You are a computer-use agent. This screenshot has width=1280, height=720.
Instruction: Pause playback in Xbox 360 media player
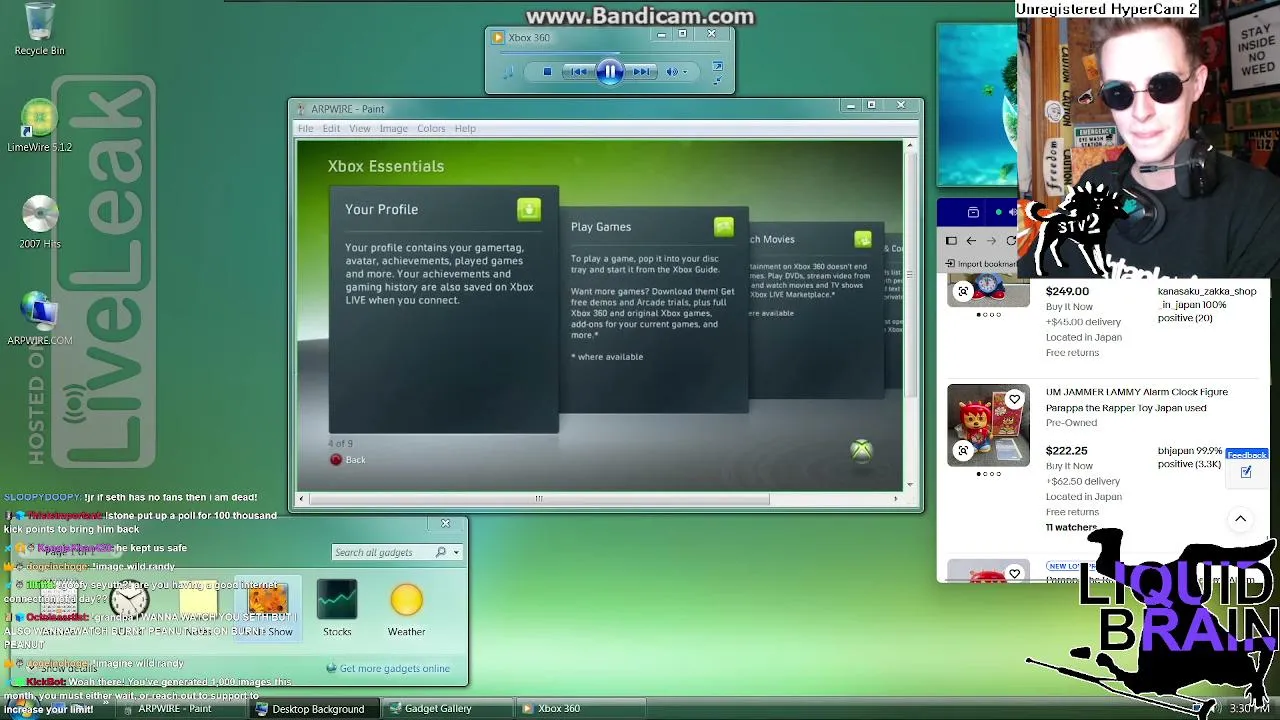(610, 71)
